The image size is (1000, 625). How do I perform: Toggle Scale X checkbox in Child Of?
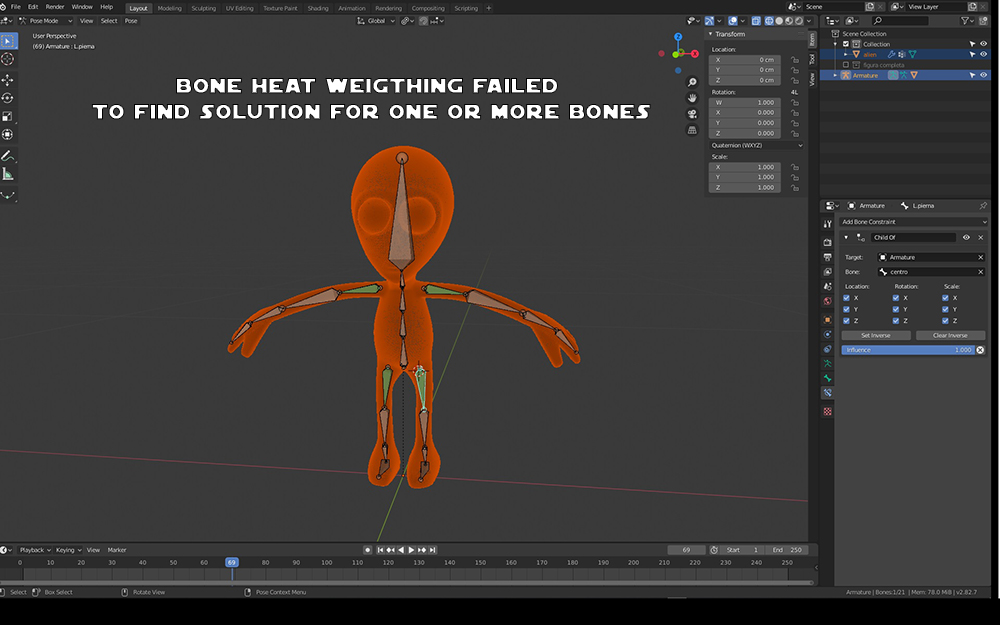945,298
